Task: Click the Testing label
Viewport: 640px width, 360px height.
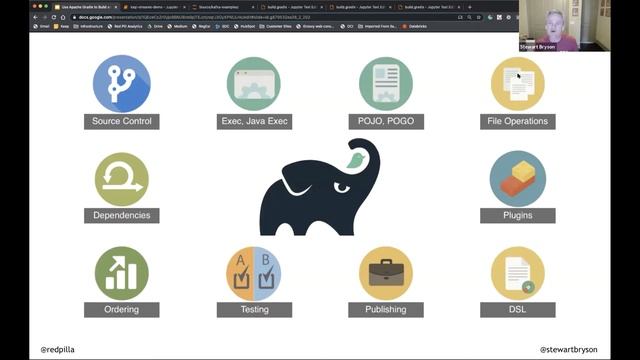Action: 254,310
